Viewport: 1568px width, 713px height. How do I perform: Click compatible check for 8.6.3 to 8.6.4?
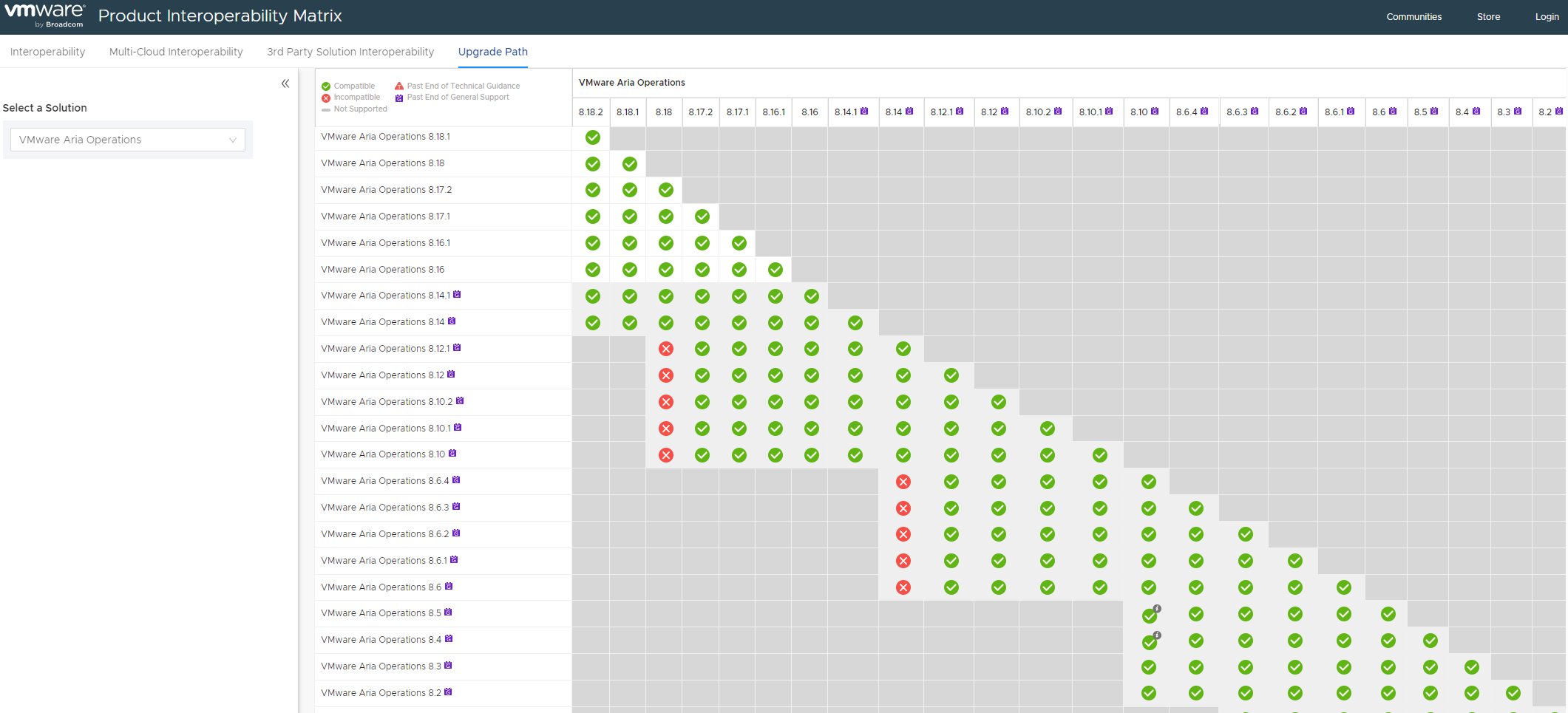1196,508
